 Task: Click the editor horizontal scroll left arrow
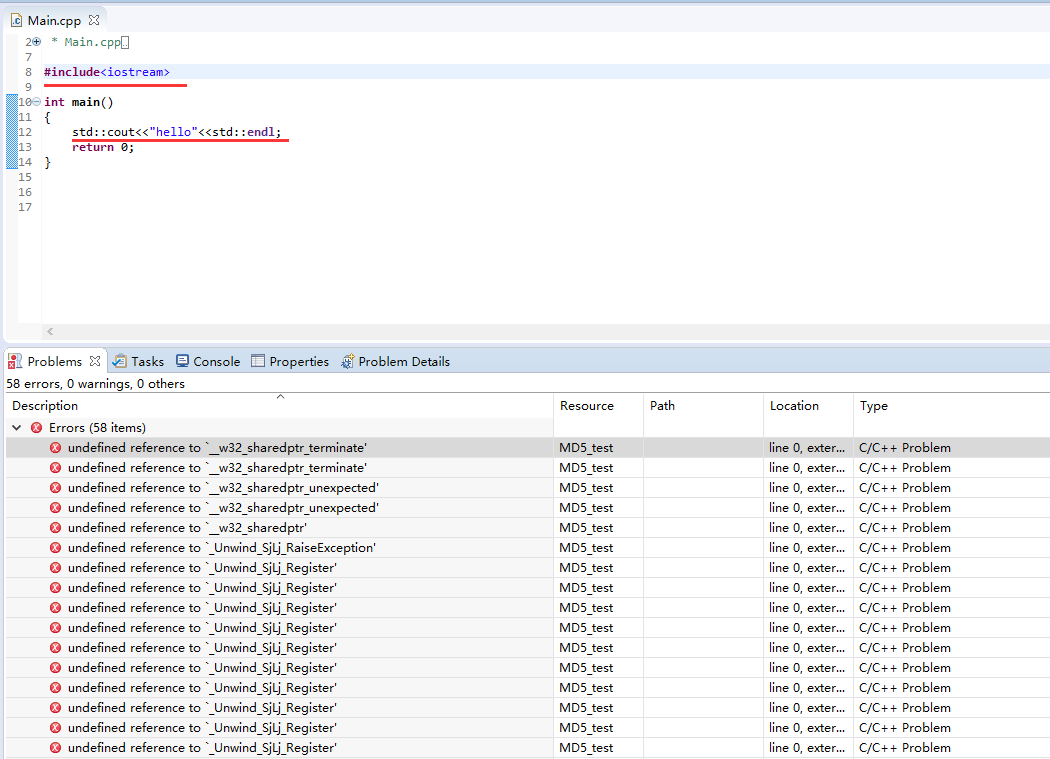(50, 331)
